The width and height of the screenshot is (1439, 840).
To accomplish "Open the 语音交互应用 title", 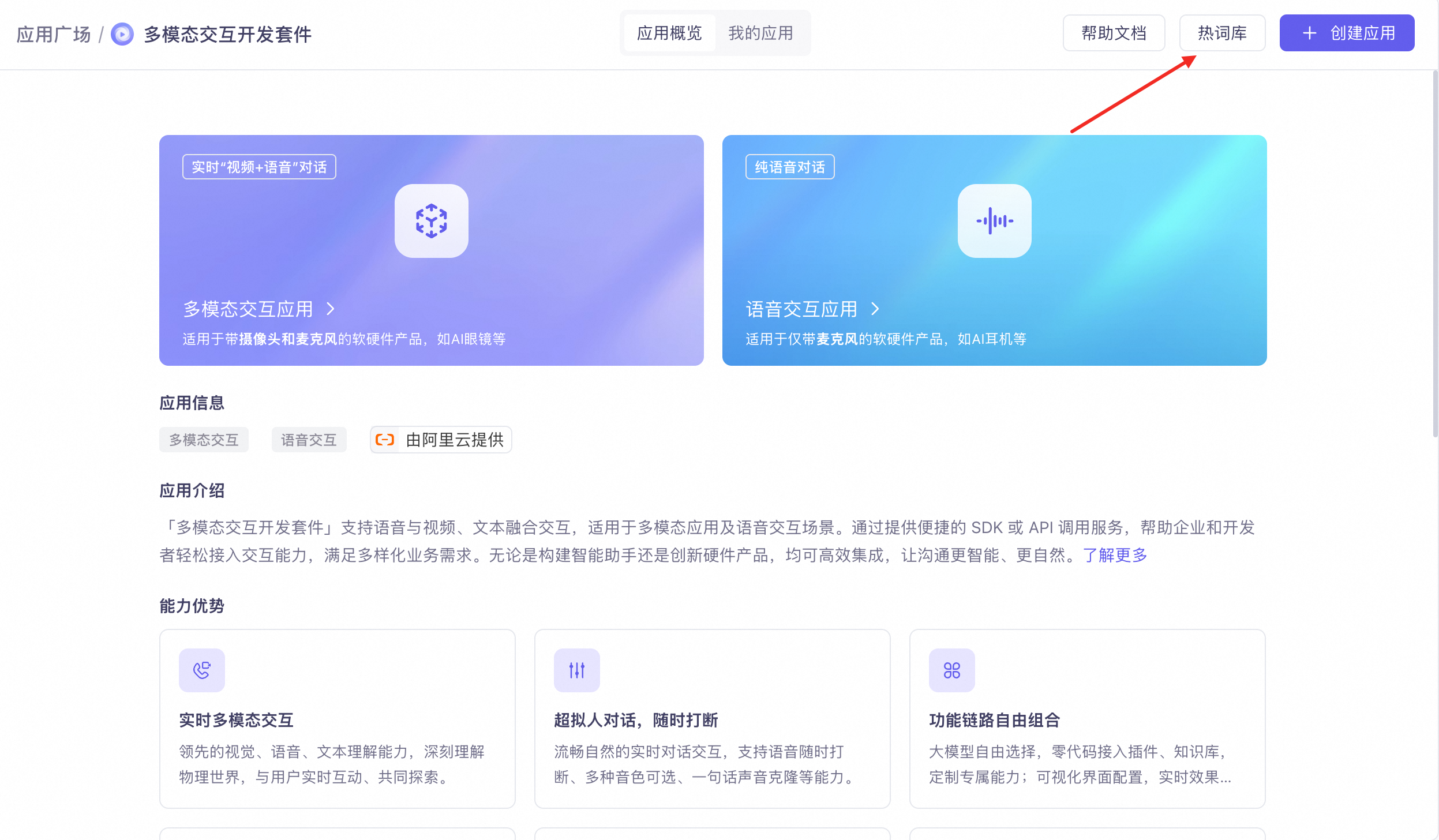I will pyautogui.click(x=802, y=309).
